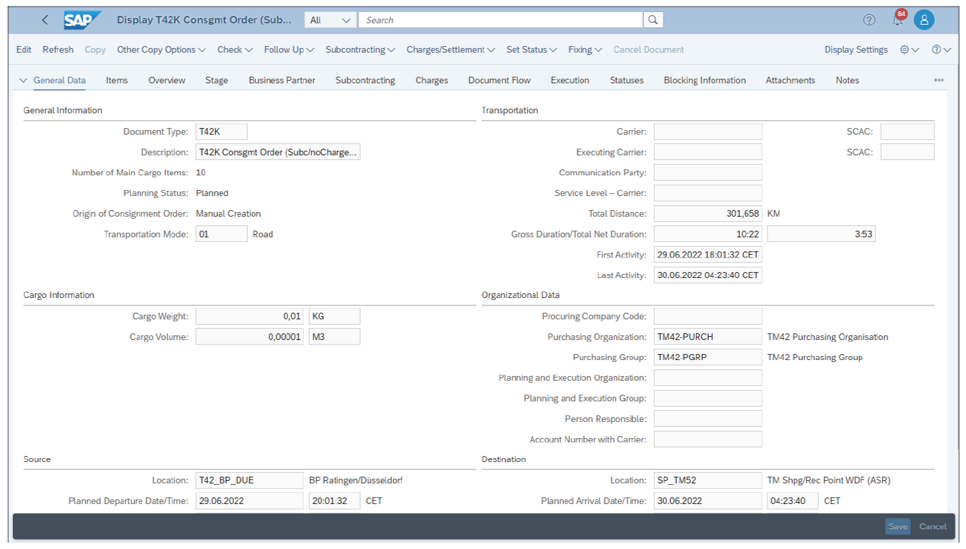Expand the All search scope dropdown

[x=330, y=20]
